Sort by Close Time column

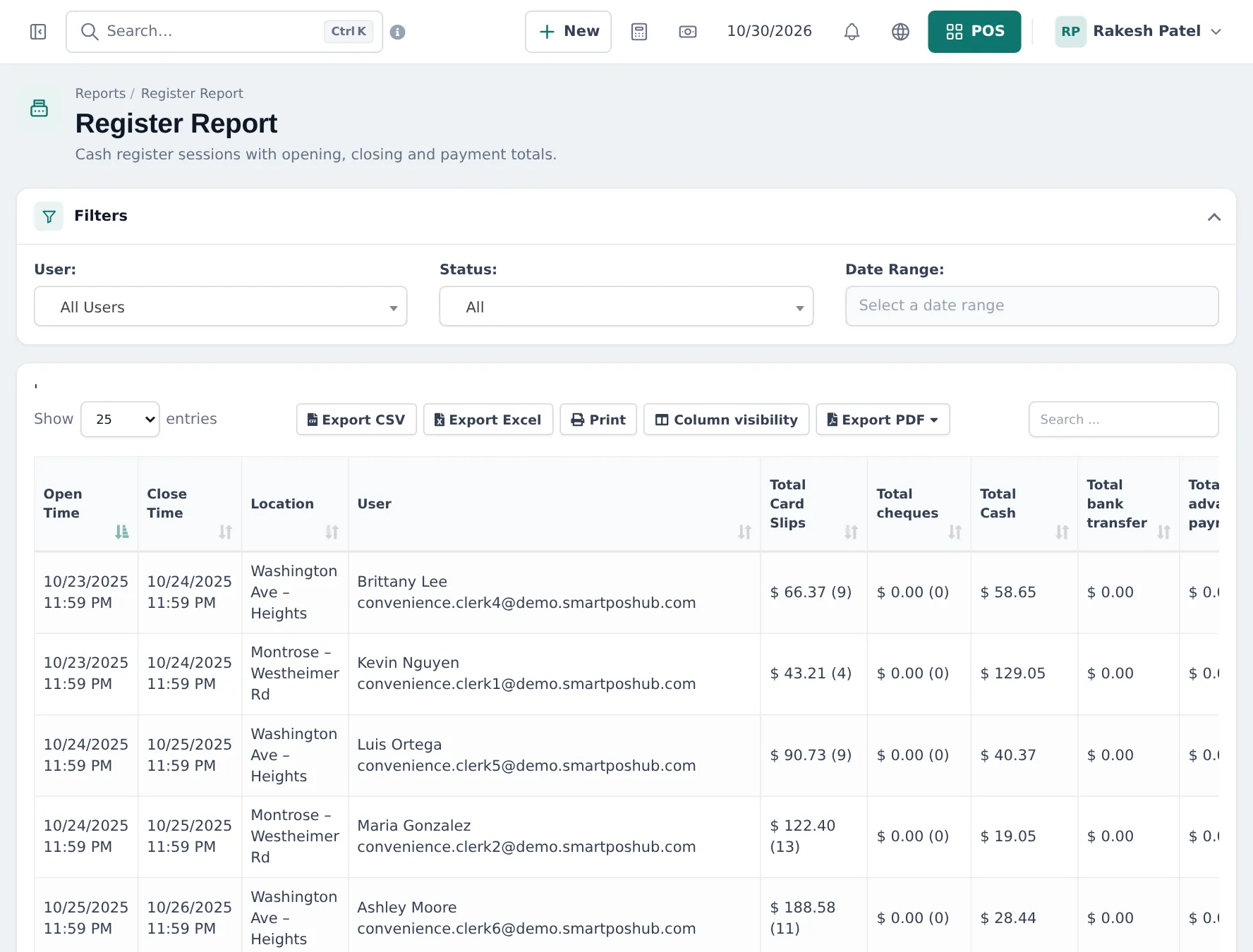[190, 504]
